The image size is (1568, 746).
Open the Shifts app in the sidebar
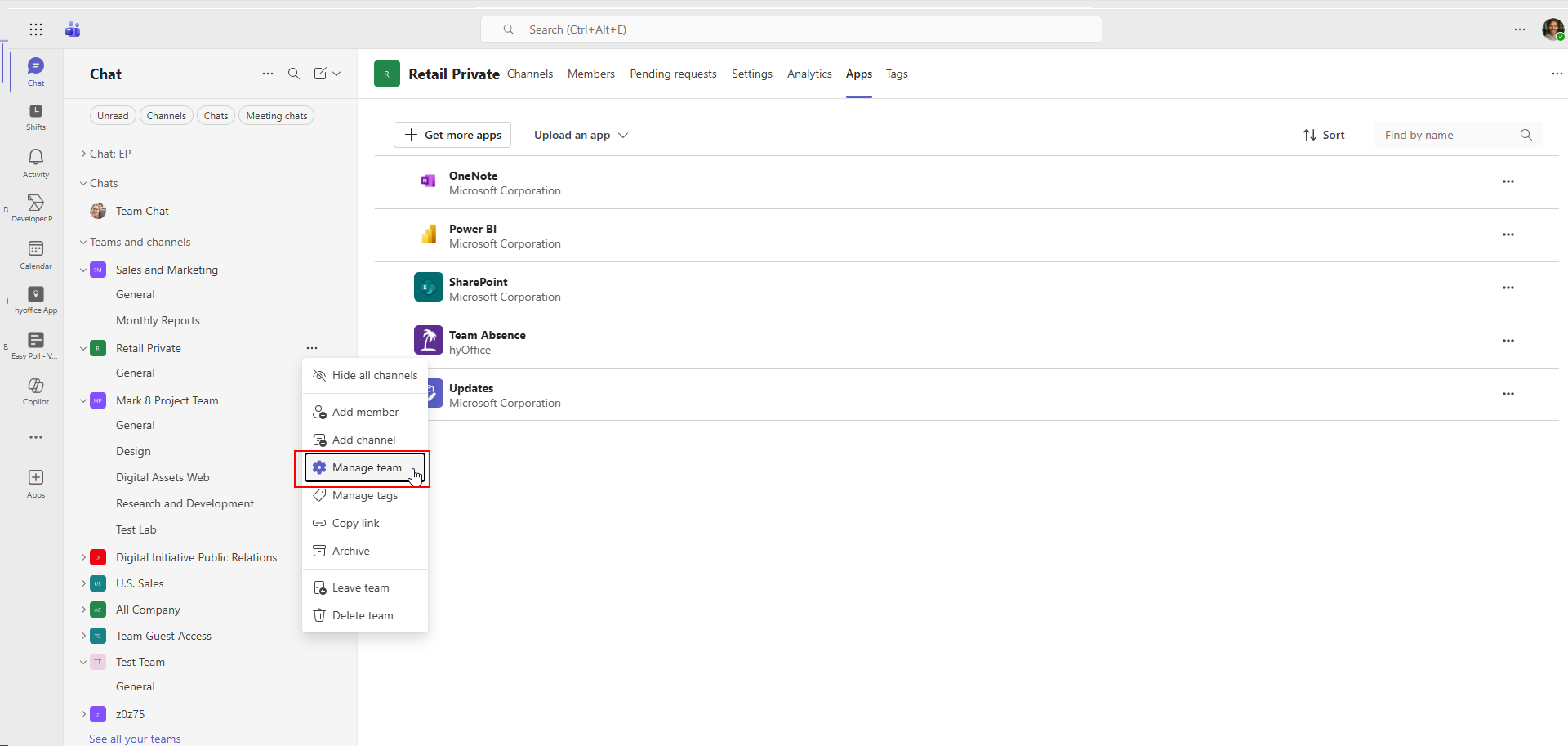pyautogui.click(x=35, y=117)
